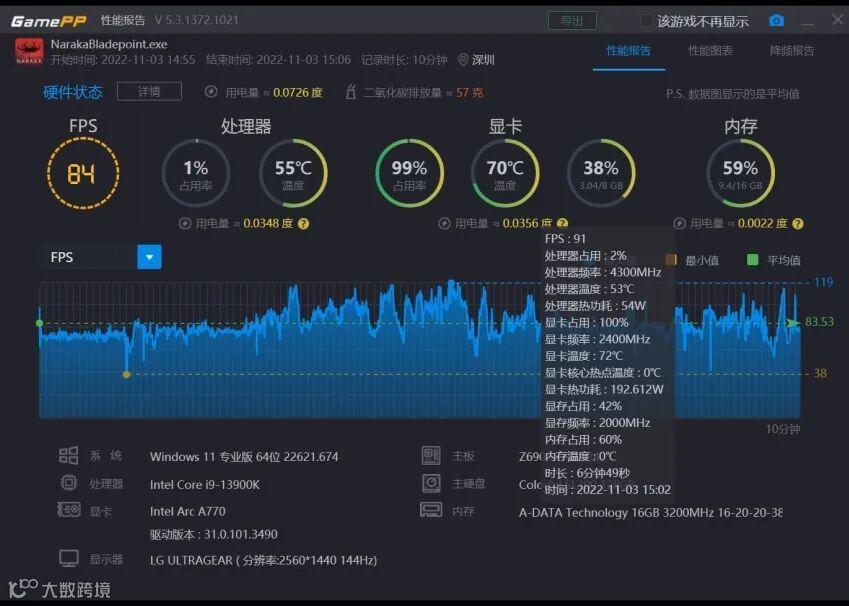Viewport: 849px width, 606px height.
Task: Click the CPU usage 1% gauge
Action: (x=195, y=173)
